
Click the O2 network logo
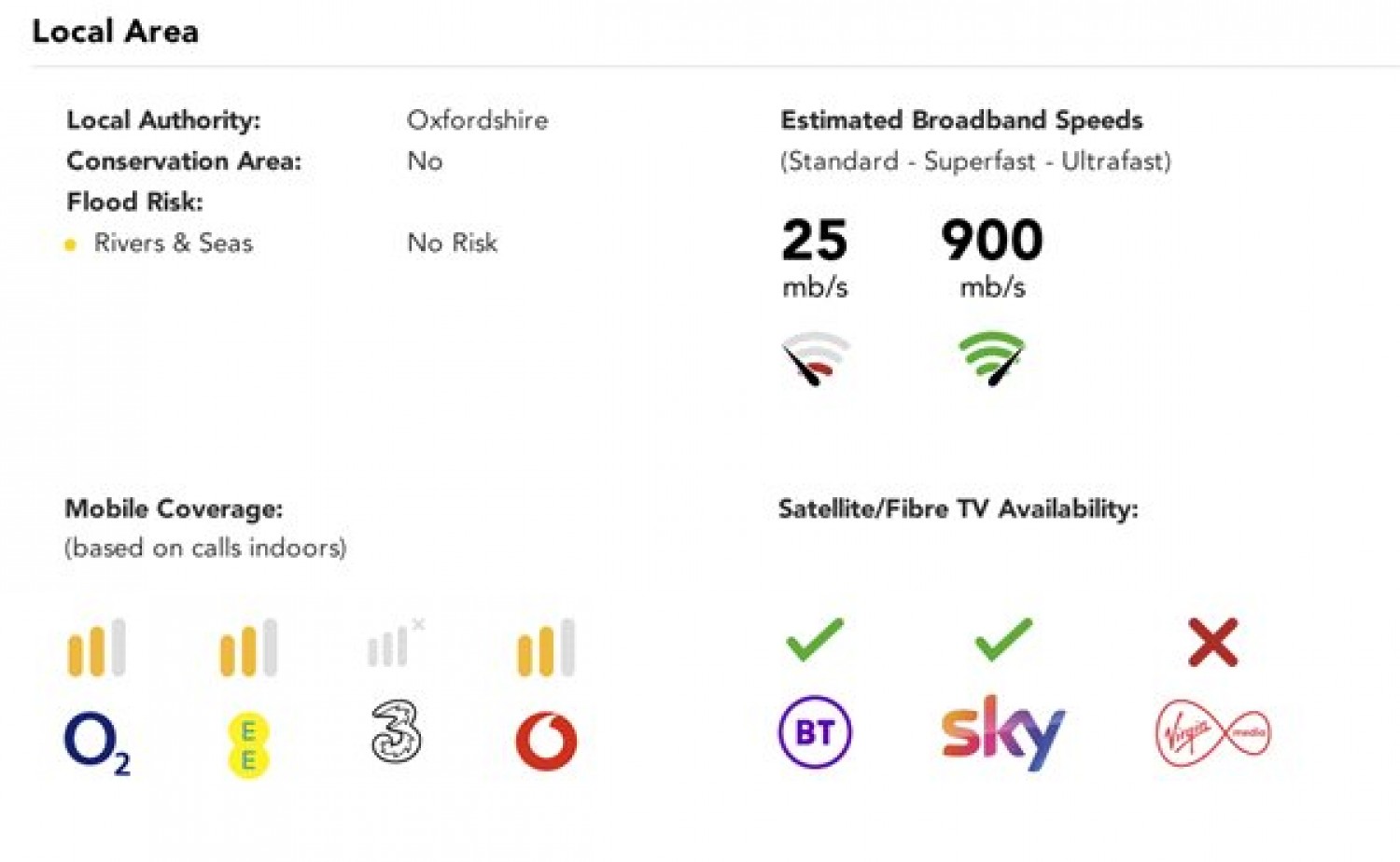(97, 744)
